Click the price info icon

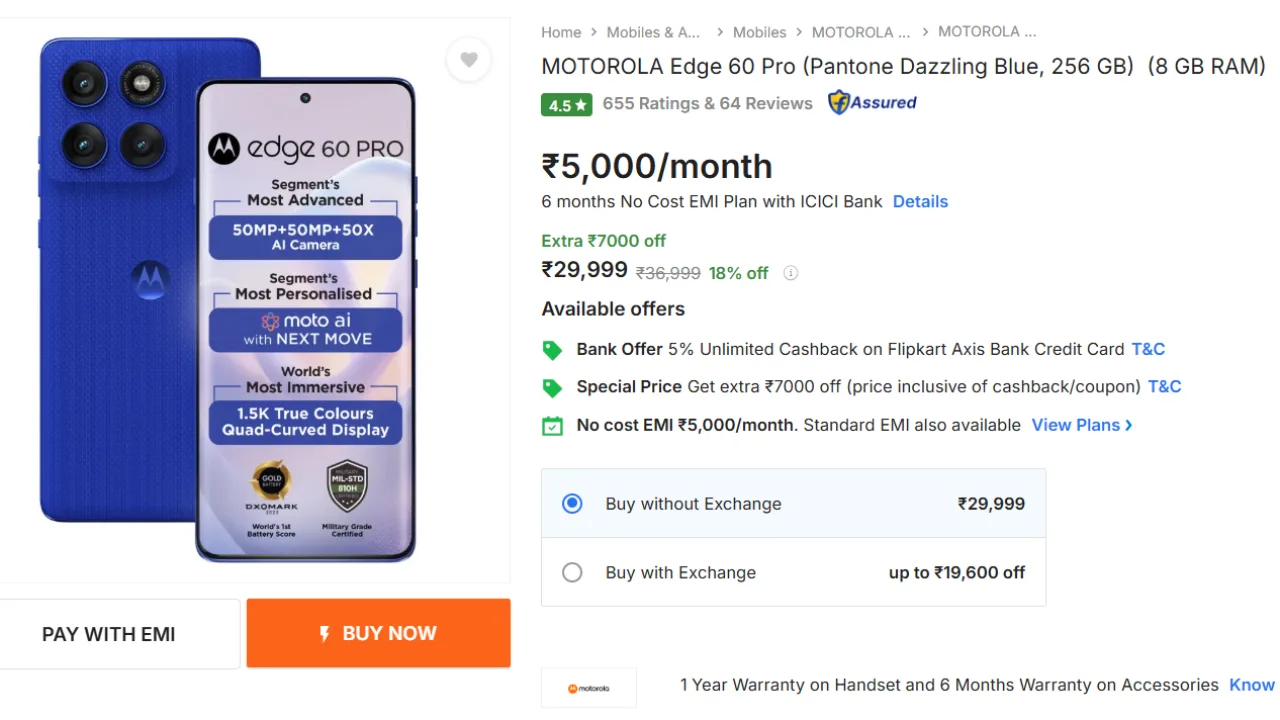tap(790, 273)
